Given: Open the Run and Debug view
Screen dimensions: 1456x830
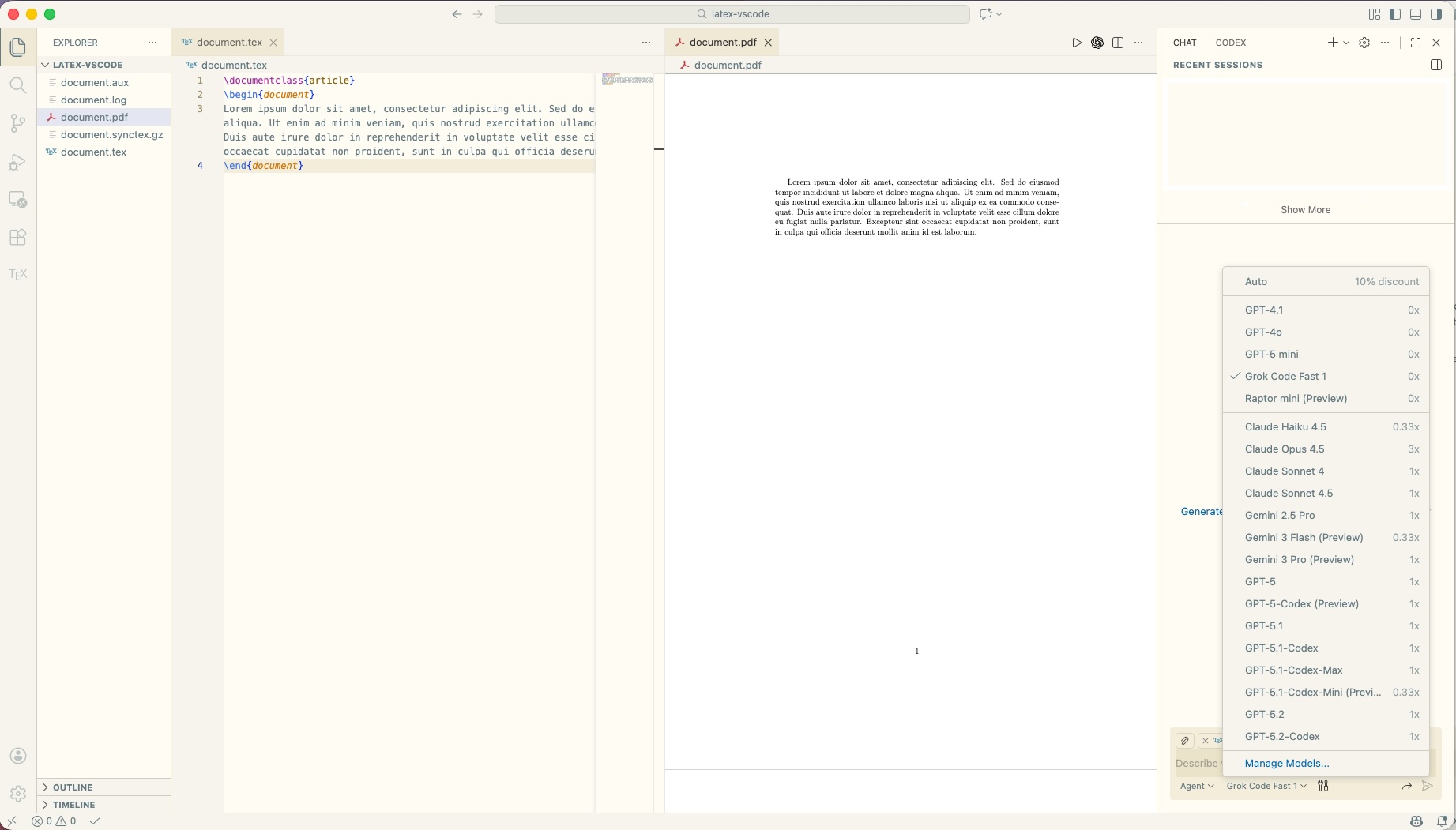Looking at the screenshot, I should 17,162.
